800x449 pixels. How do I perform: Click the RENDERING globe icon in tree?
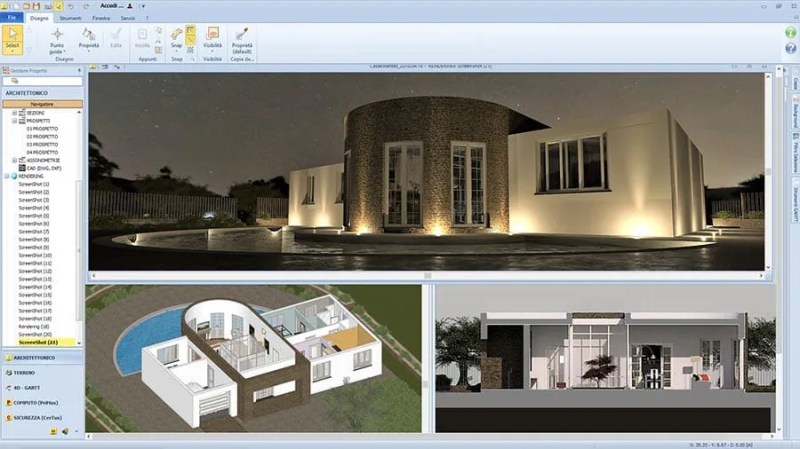(x=14, y=176)
